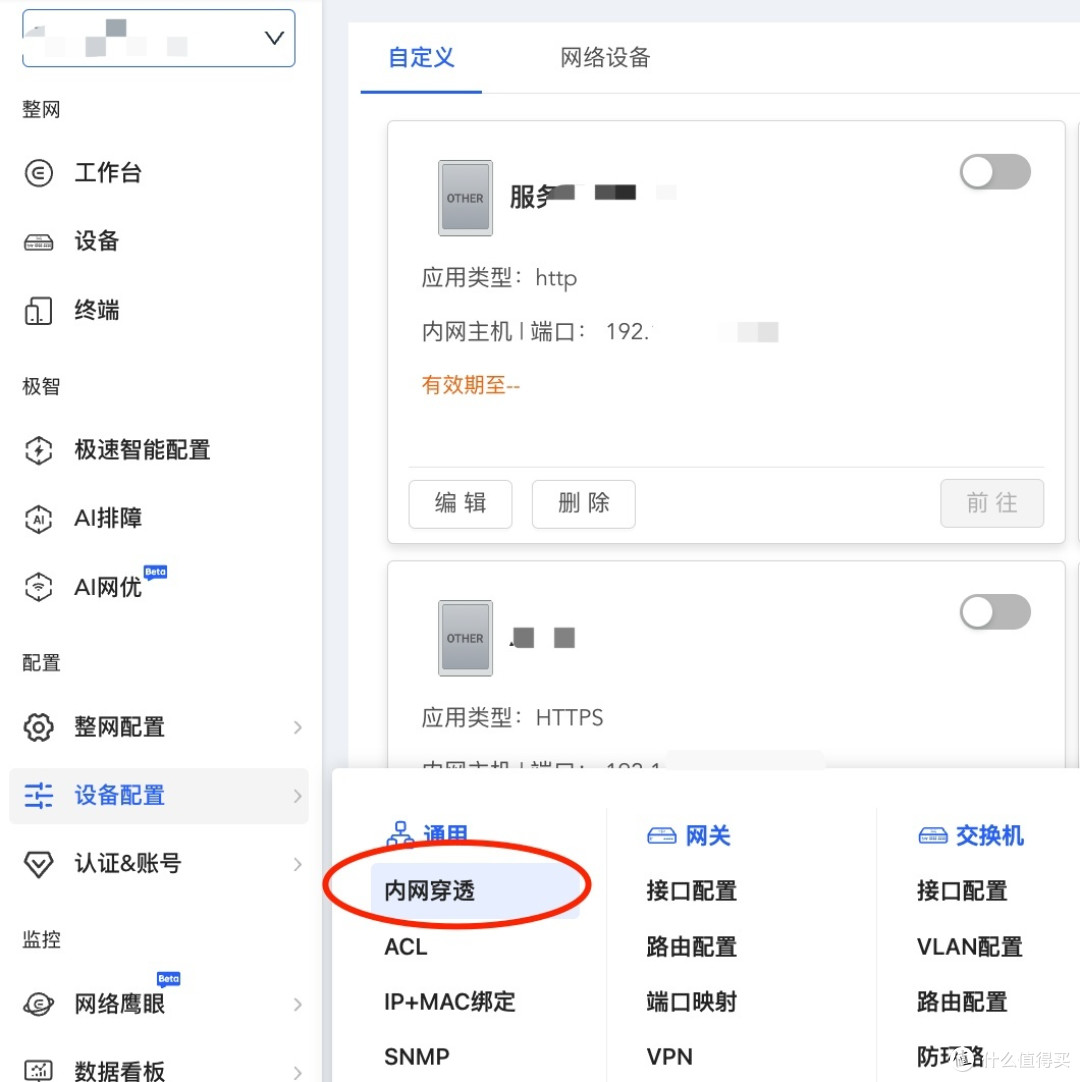Screen dimensions: 1080x1082
Task: Click the 认证&账号 diamond icon
Action: click(x=39, y=864)
